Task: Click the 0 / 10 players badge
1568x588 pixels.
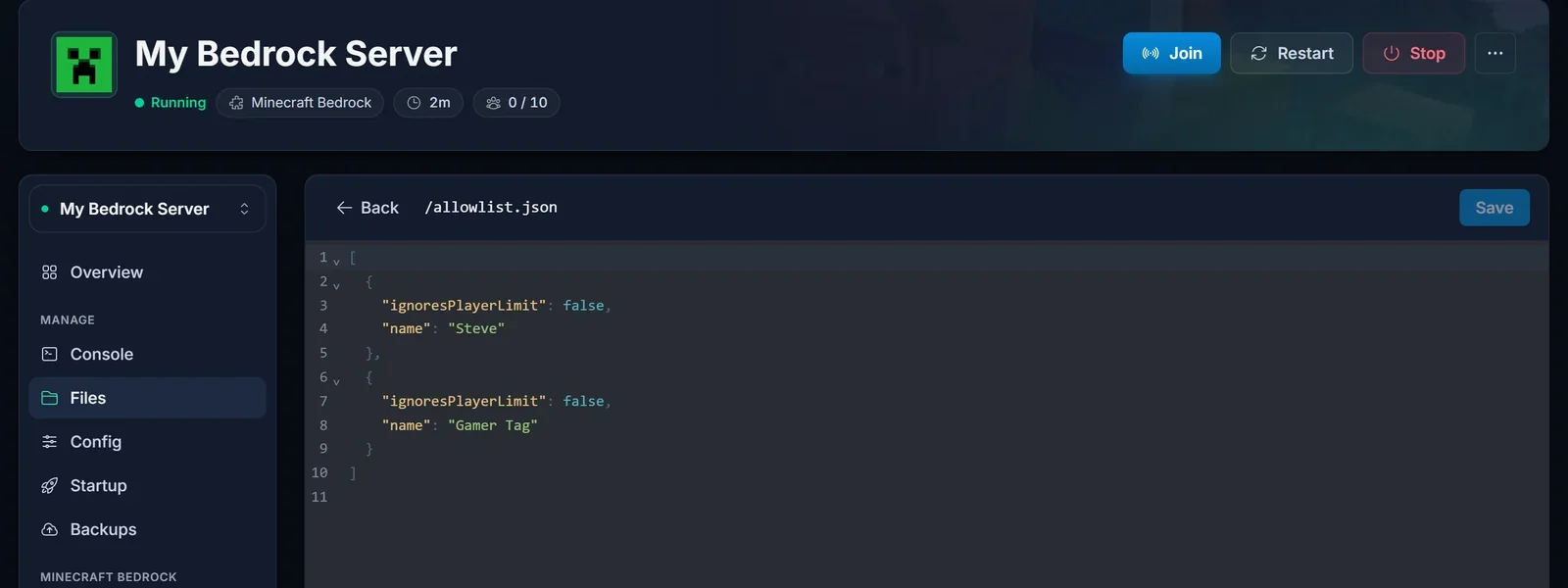Action: (516, 103)
